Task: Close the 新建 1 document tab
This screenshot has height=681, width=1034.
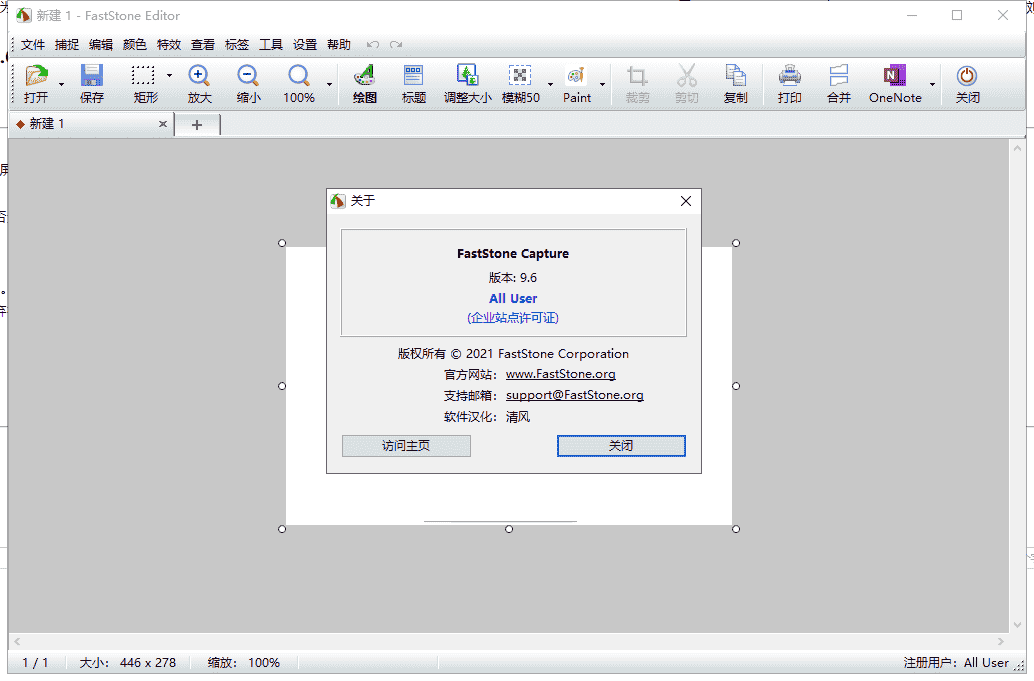Action: click(163, 124)
